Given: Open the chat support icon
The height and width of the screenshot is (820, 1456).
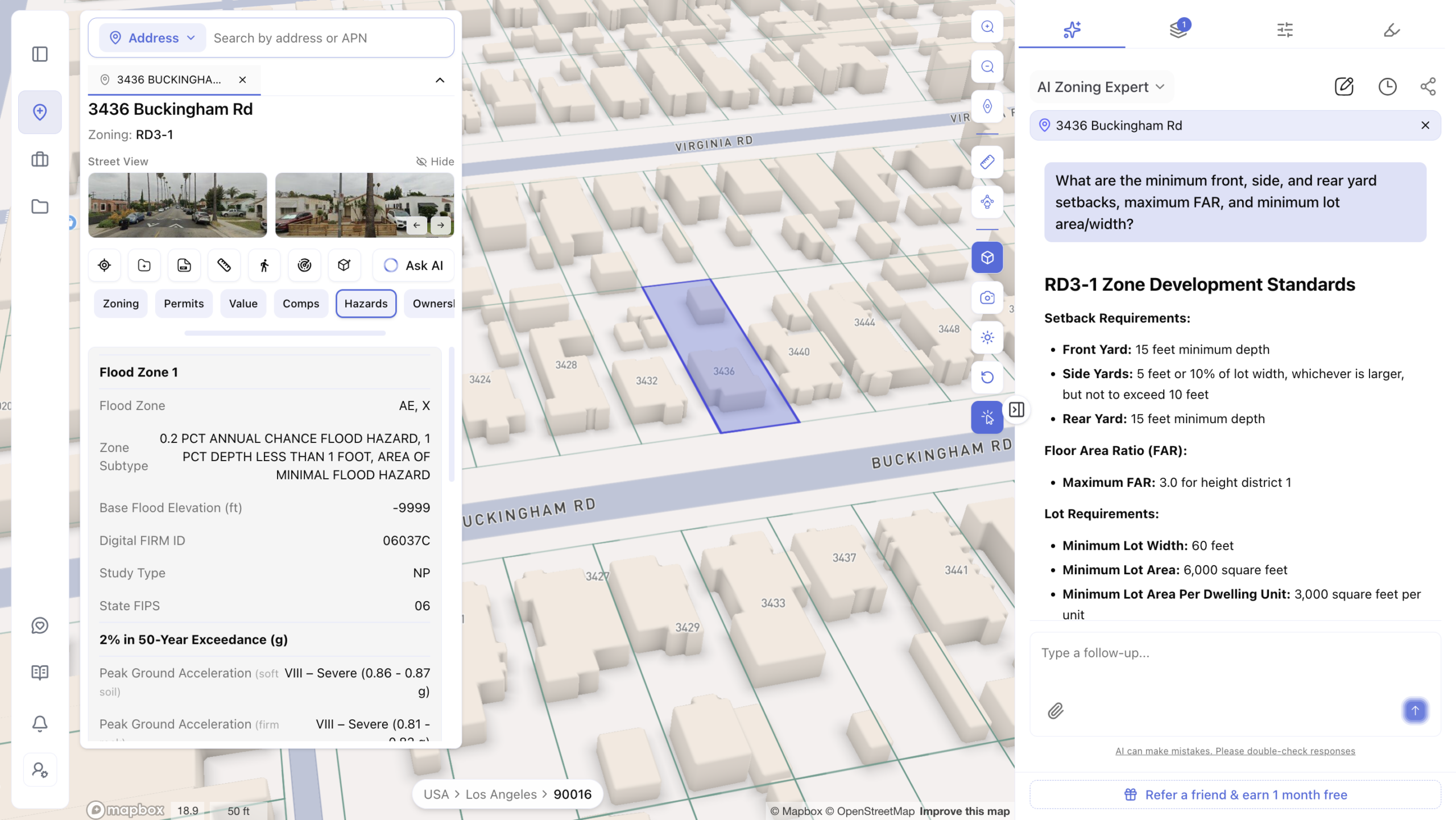Looking at the screenshot, I should pos(40,626).
